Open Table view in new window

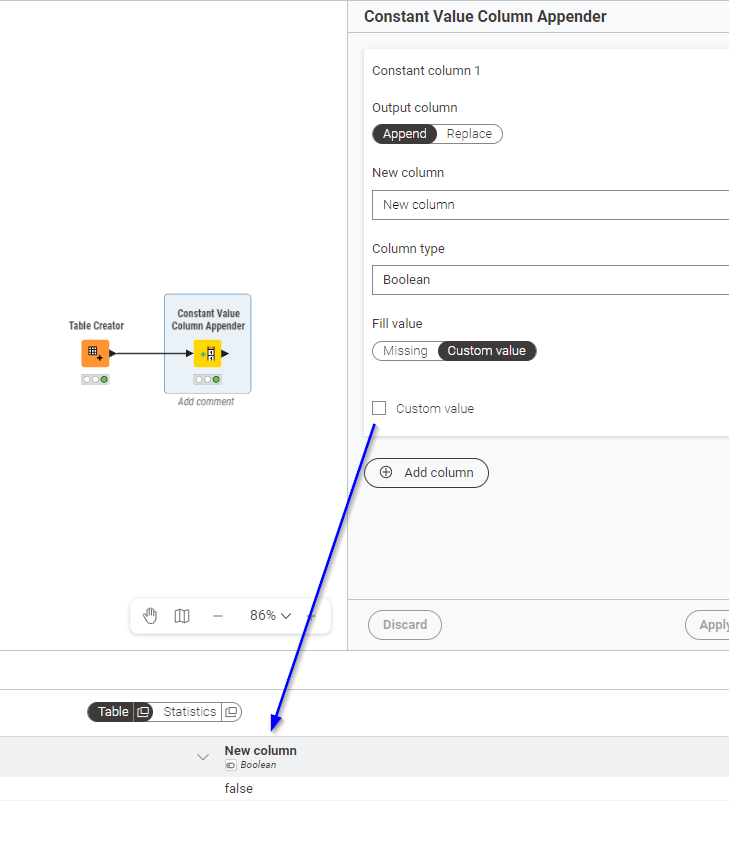coord(143,712)
